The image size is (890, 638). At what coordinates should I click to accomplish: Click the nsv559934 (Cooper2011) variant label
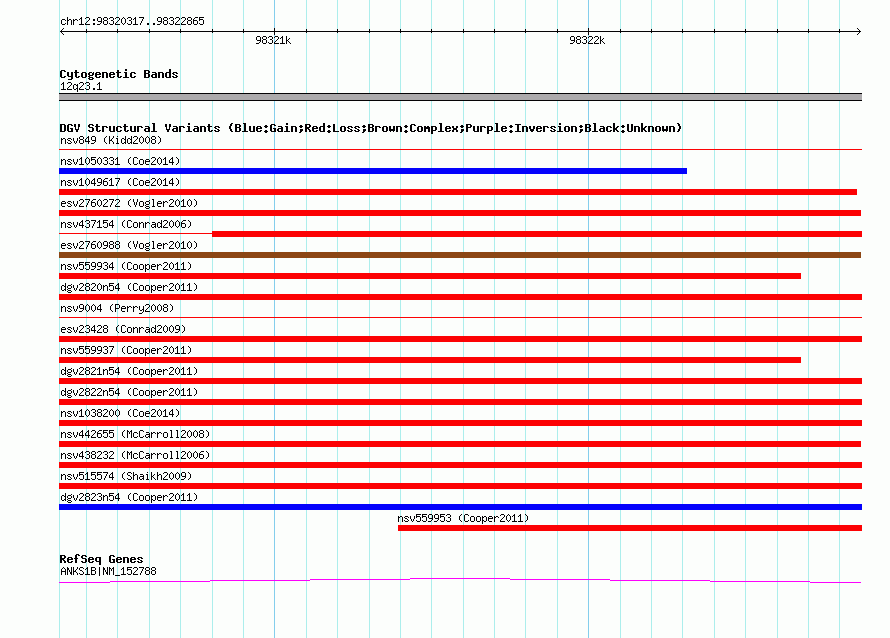[x=126, y=266]
